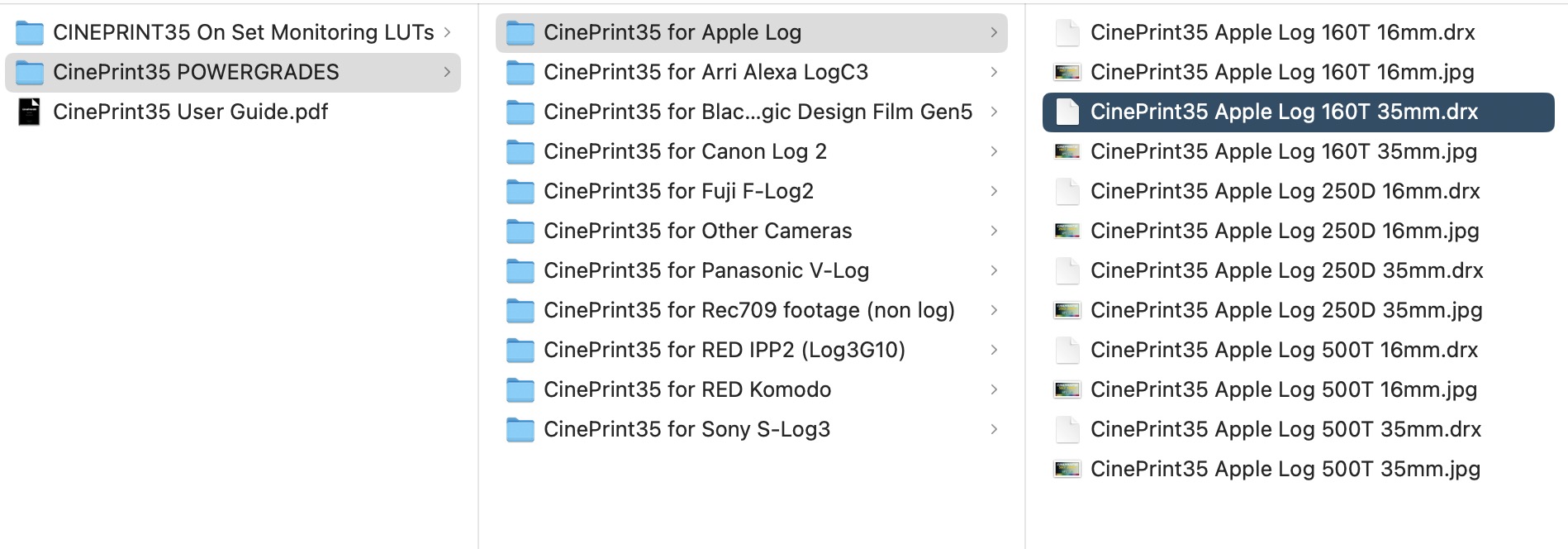Click the Apple Log 160T 16mm.jpg thumbnail icon
1568x549 pixels.
click(1067, 72)
